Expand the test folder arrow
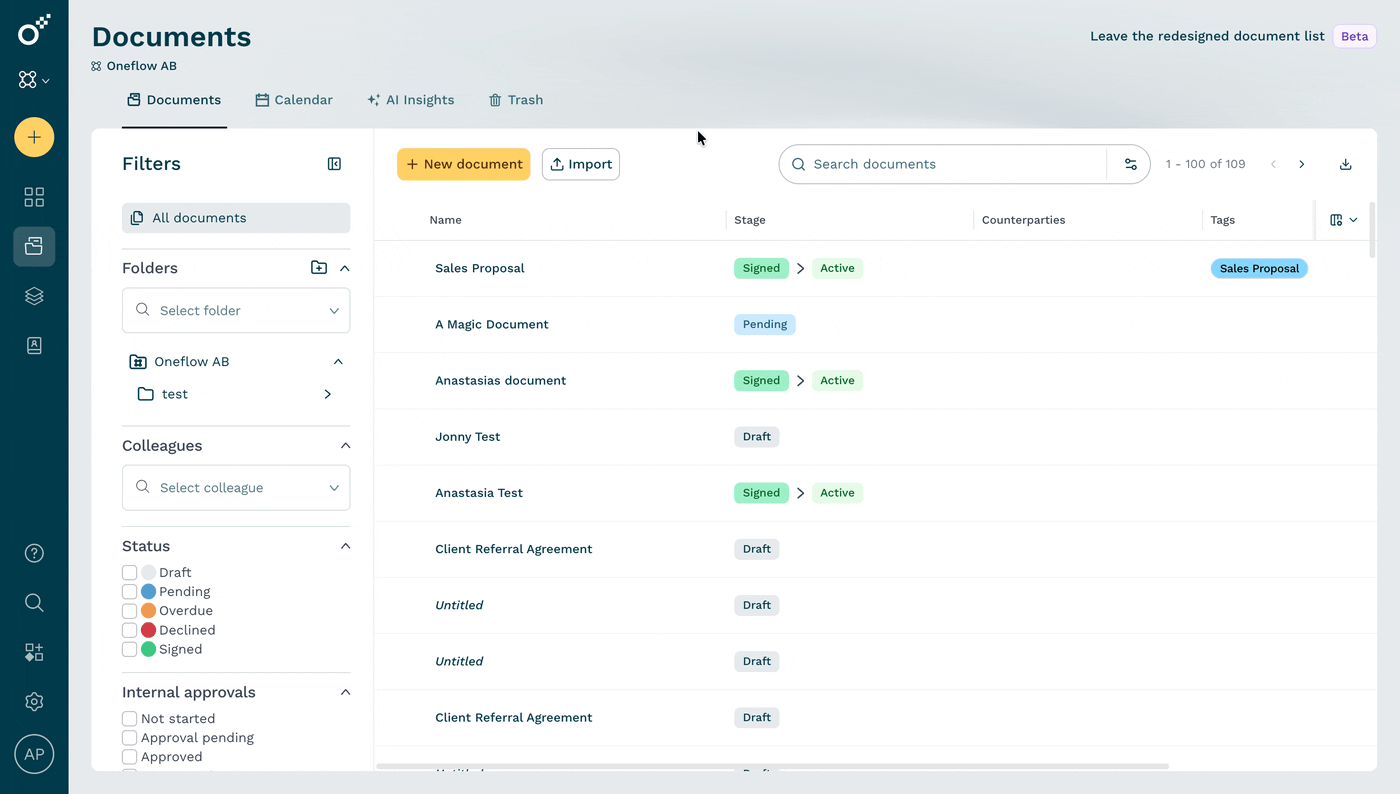 click(x=328, y=395)
